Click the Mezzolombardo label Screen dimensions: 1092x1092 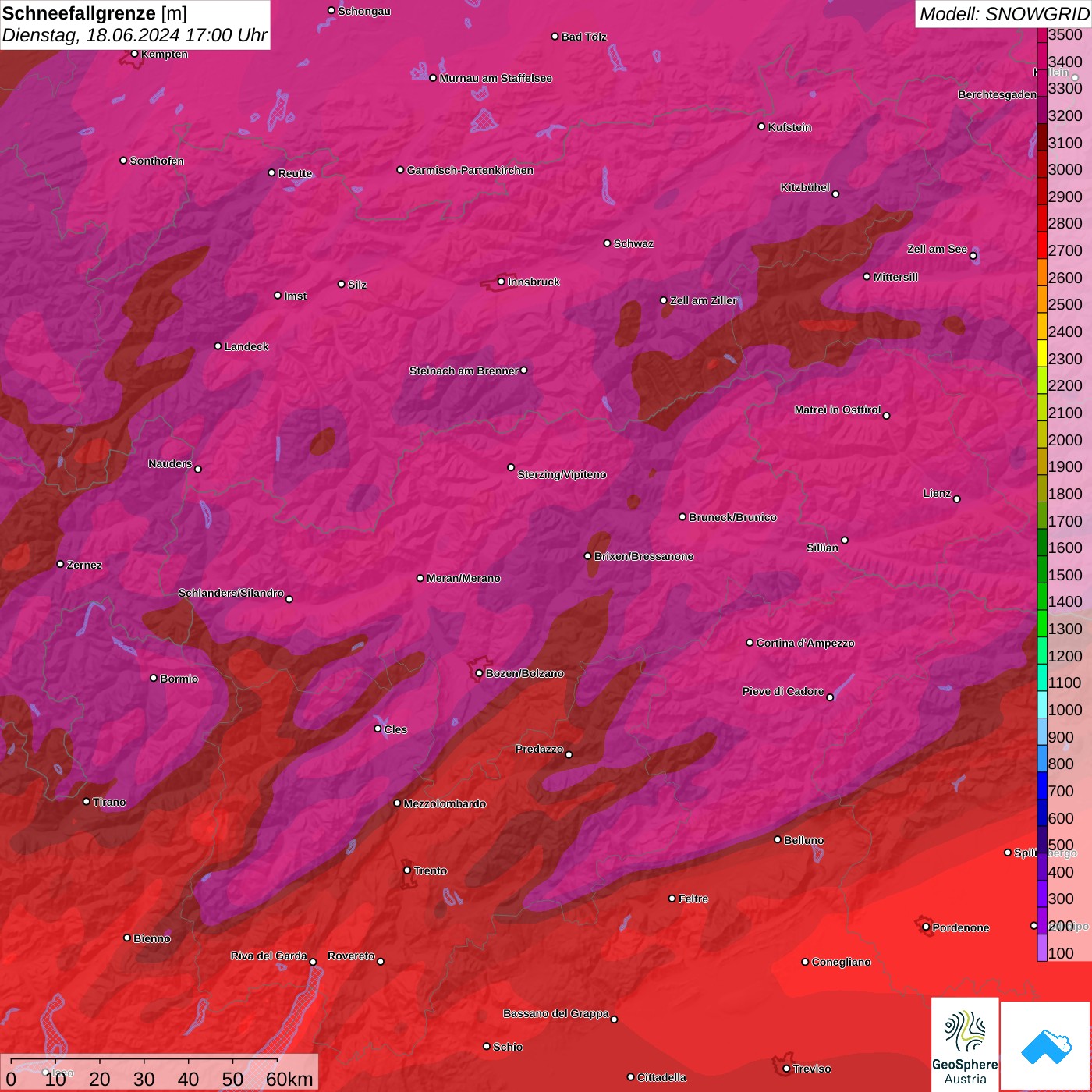point(445,803)
